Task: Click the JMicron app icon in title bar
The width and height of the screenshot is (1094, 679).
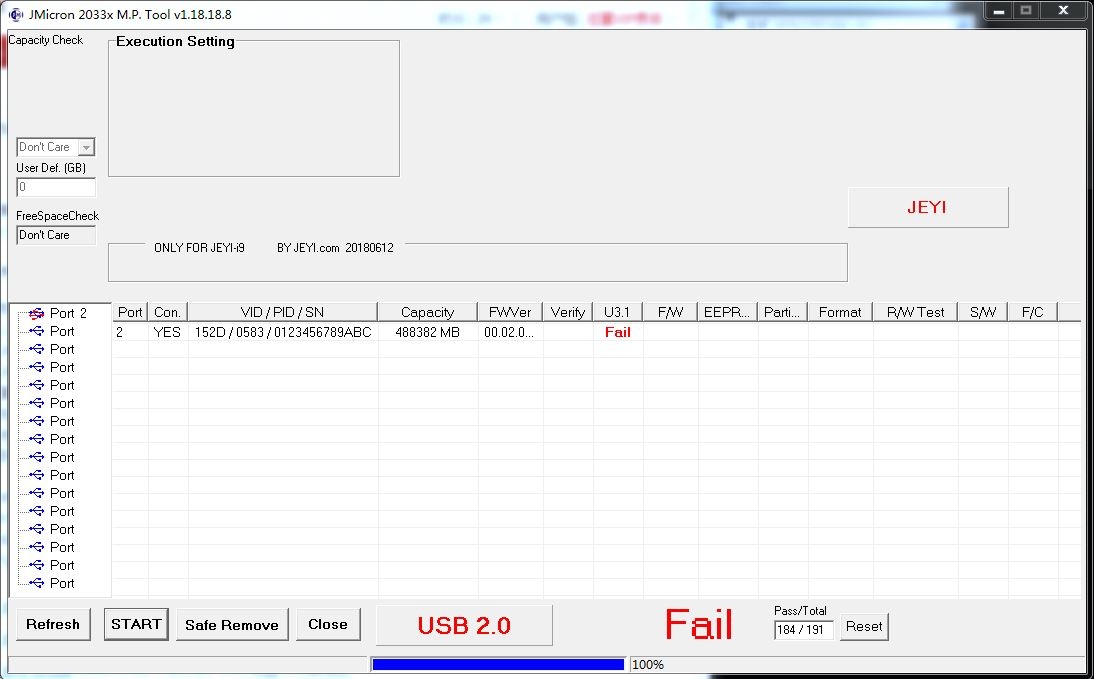Action: point(15,14)
